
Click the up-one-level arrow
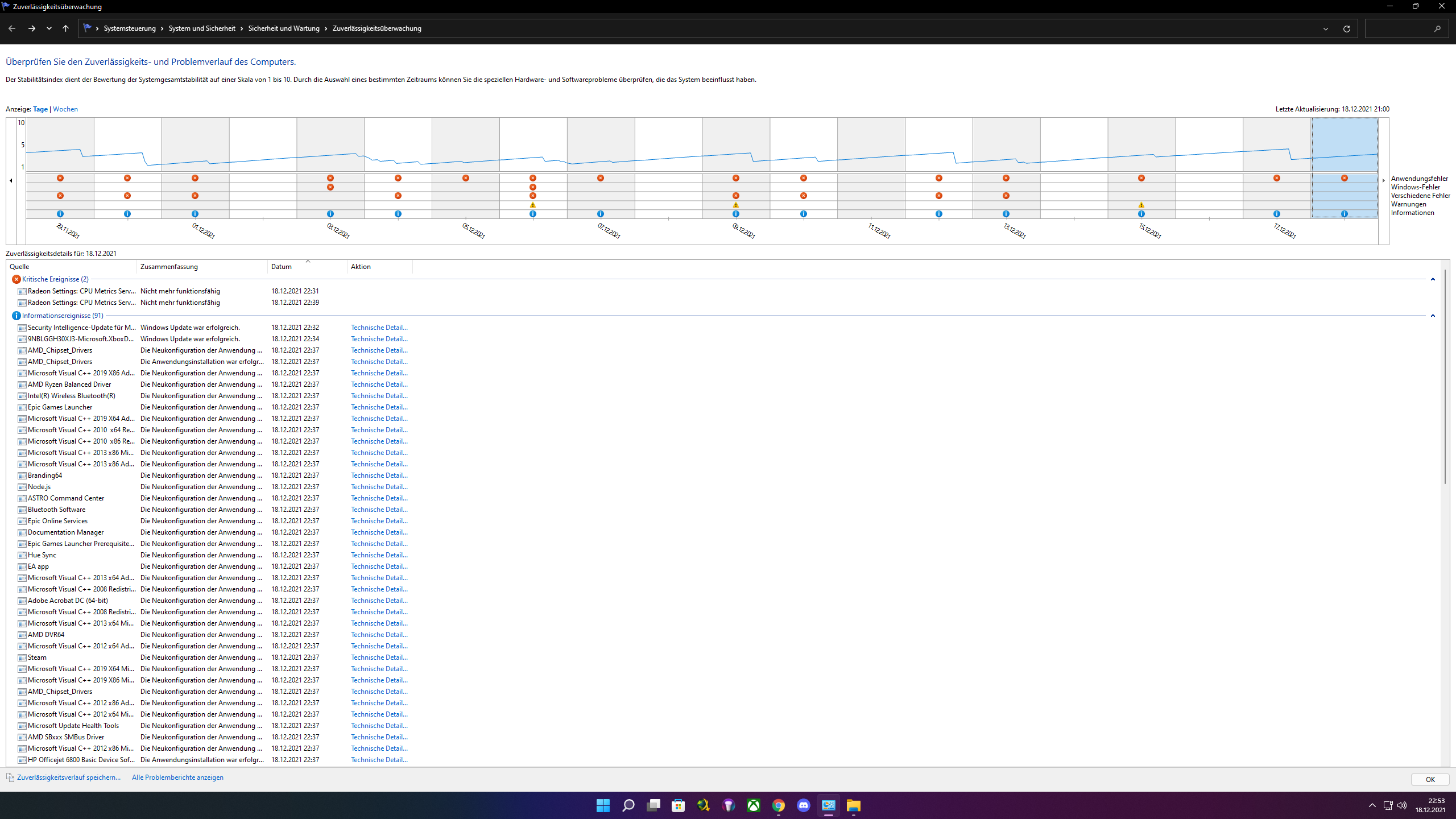click(x=65, y=28)
